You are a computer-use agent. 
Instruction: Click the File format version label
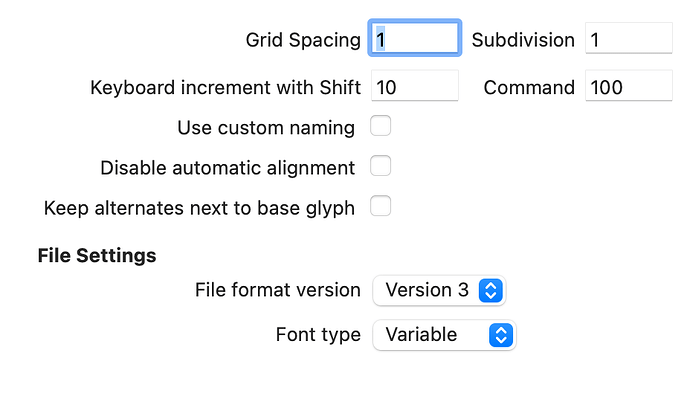pos(278,290)
